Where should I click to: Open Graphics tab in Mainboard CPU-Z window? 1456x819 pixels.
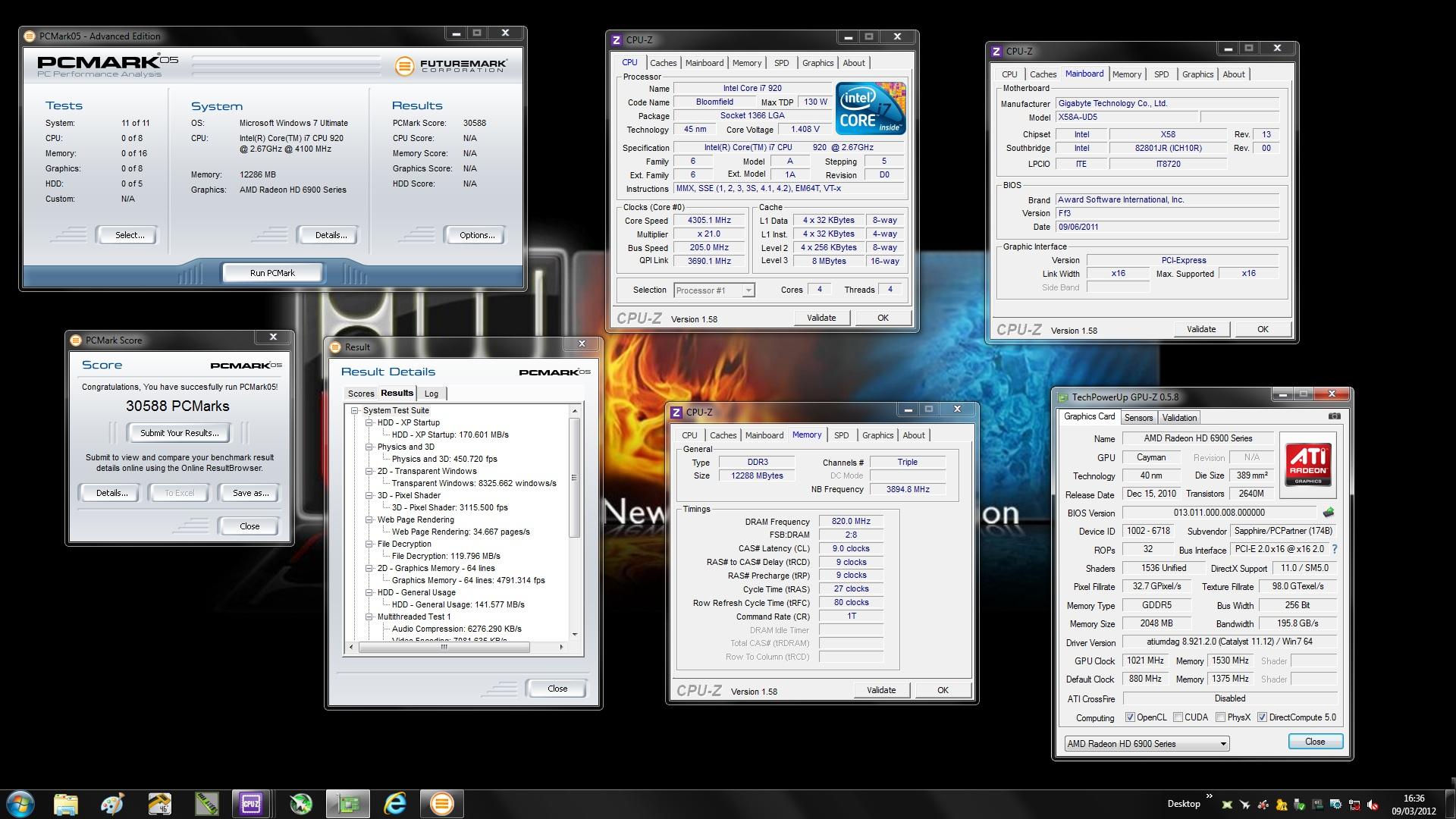tap(1197, 74)
